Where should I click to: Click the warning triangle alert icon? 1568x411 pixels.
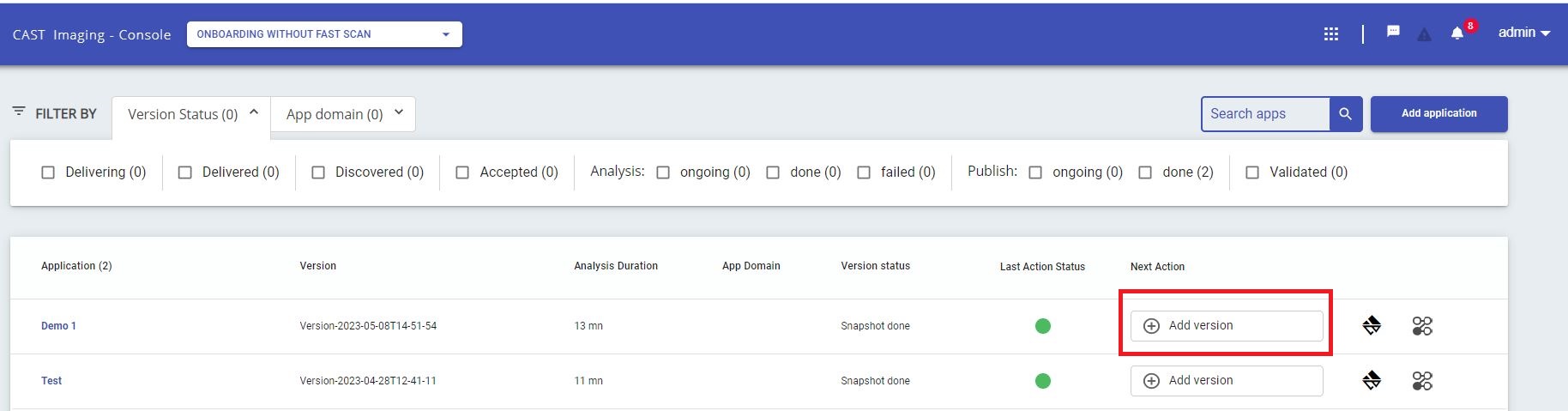tap(1424, 35)
